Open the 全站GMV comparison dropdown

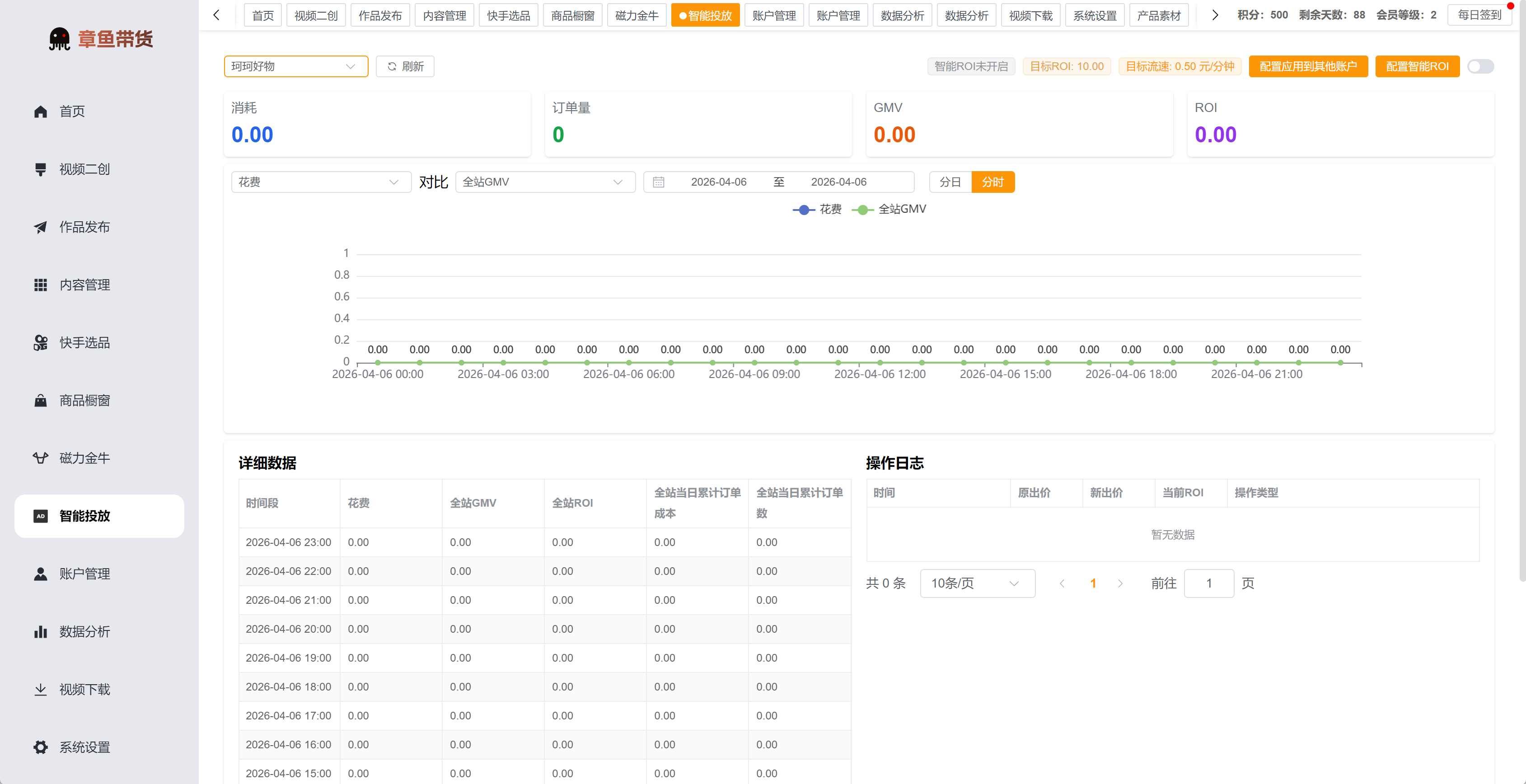pyautogui.click(x=545, y=182)
